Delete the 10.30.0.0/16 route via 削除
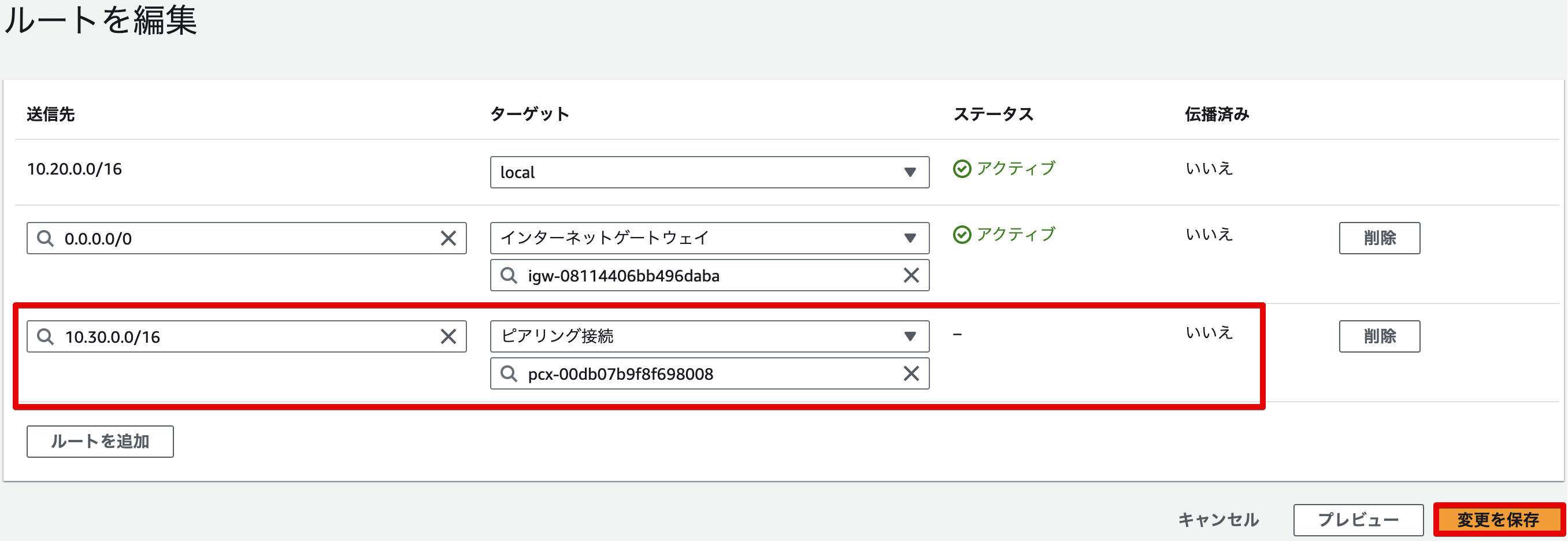Image resolution: width=1568 pixels, height=541 pixels. (1380, 336)
